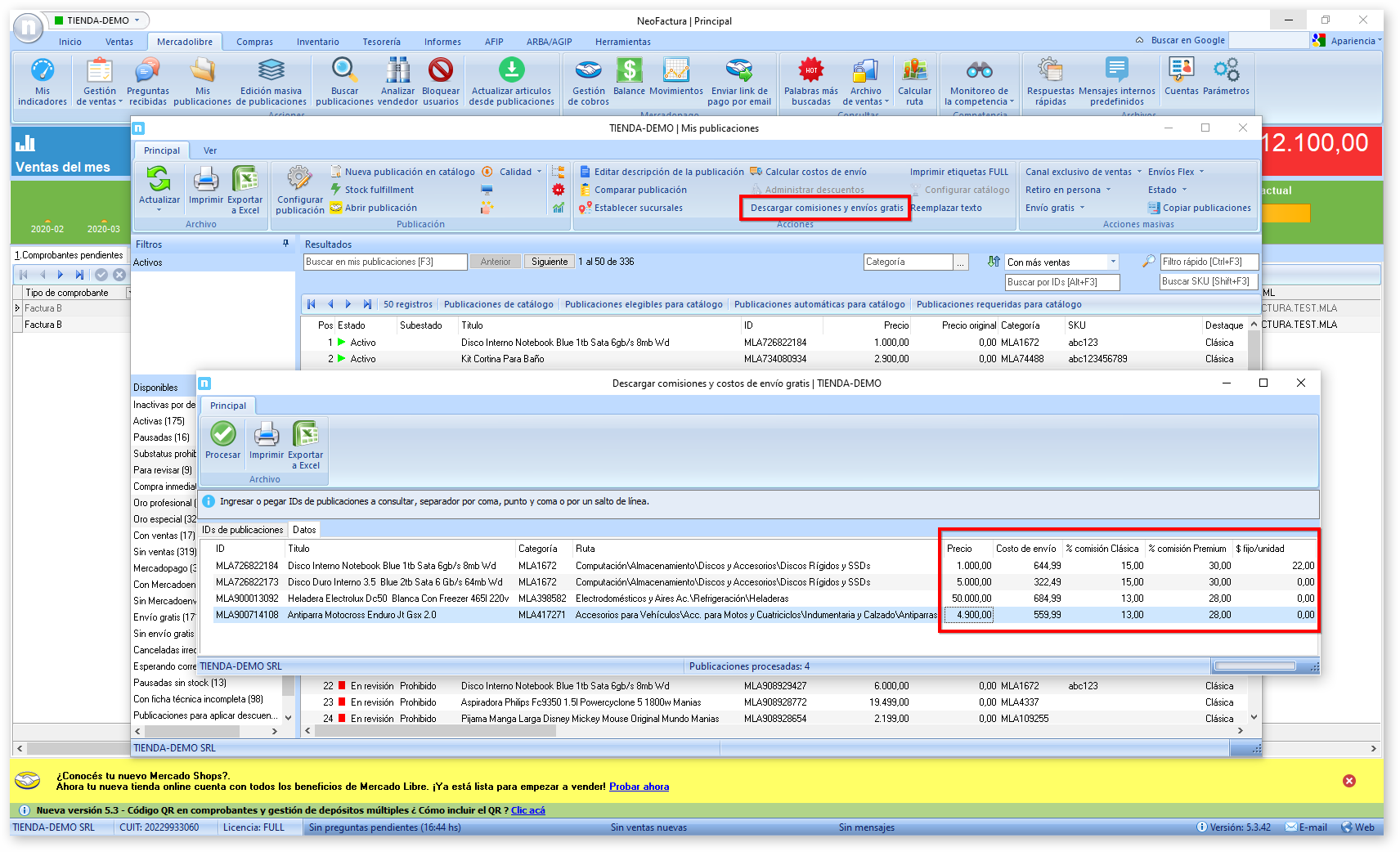Select the Pausadas (16) filter

point(162,437)
